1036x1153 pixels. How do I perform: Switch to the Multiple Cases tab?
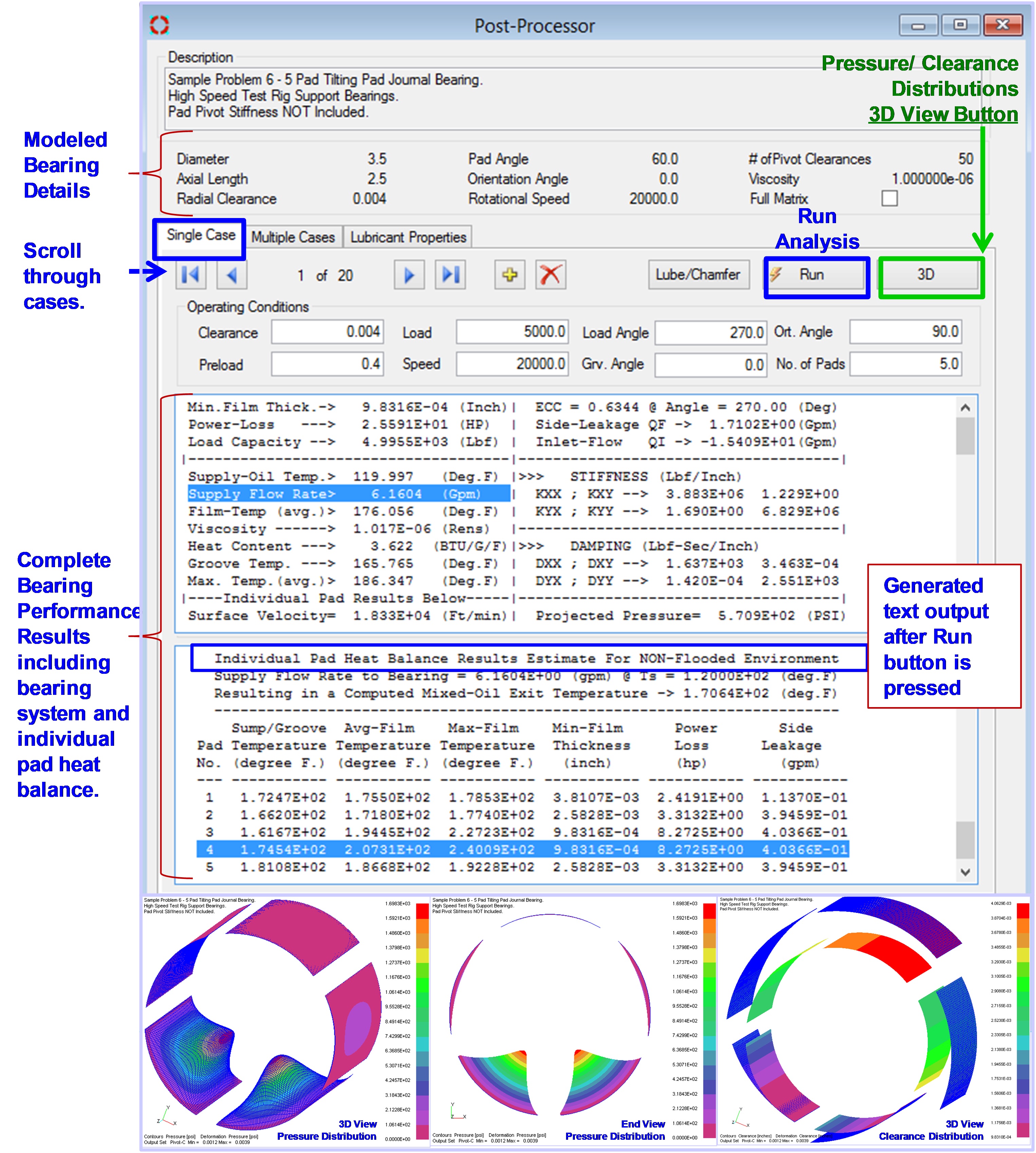point(293,237)
